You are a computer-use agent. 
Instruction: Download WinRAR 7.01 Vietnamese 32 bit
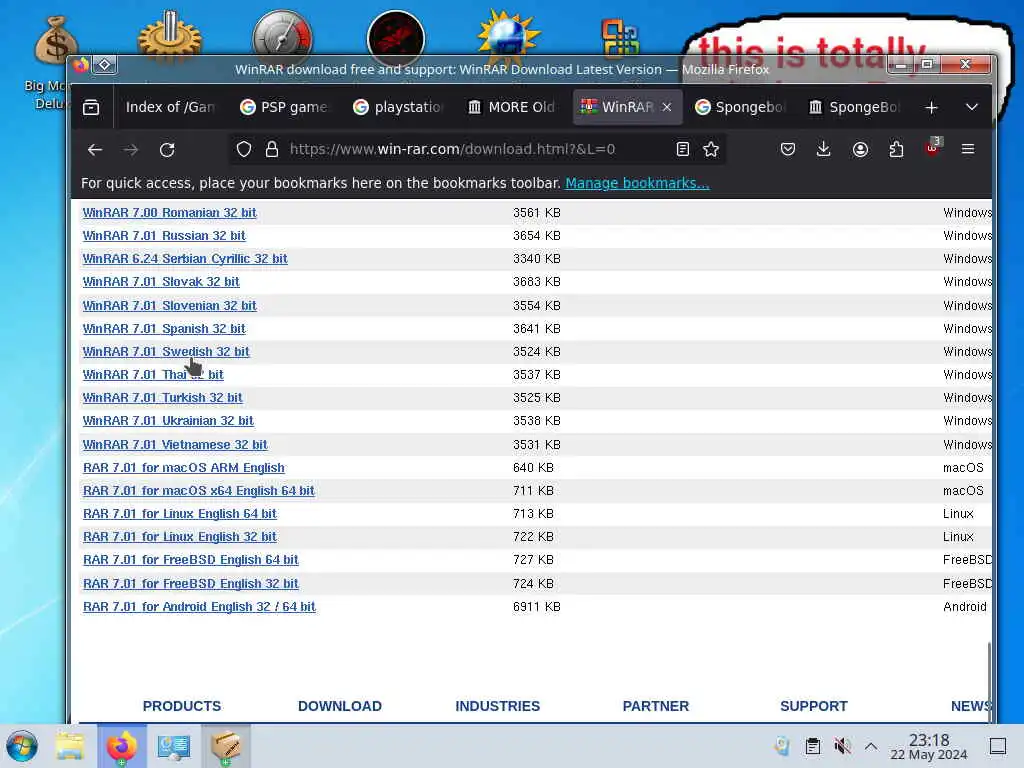tap(175, 445)
